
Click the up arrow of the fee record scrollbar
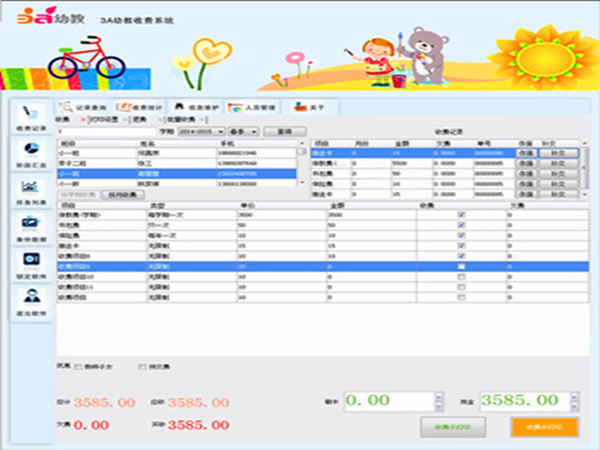pyautogui.click(x=584, y=143)
